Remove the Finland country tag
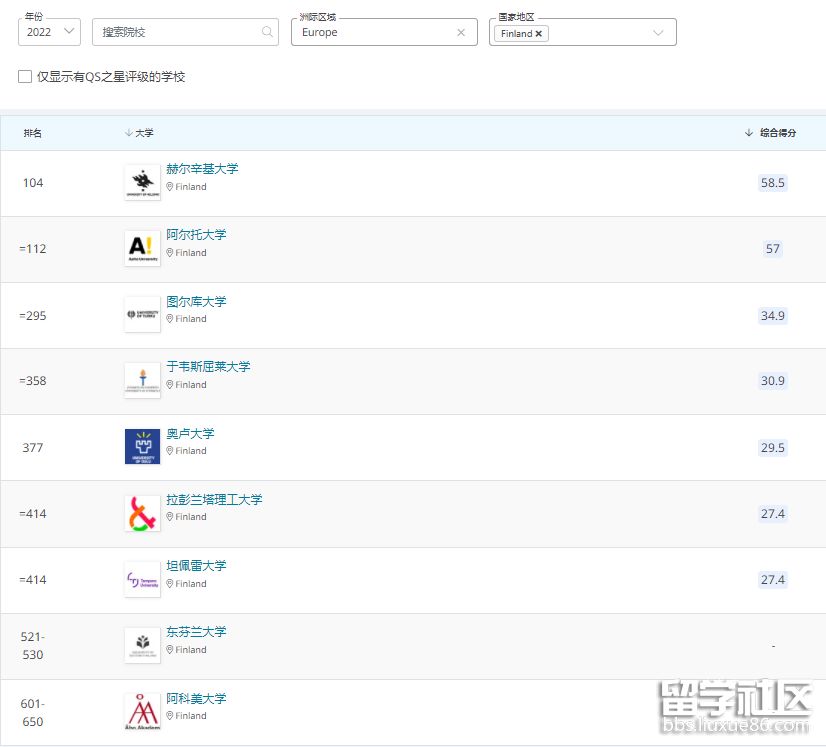This screenshot has width=826, height=747. point(539,34)
